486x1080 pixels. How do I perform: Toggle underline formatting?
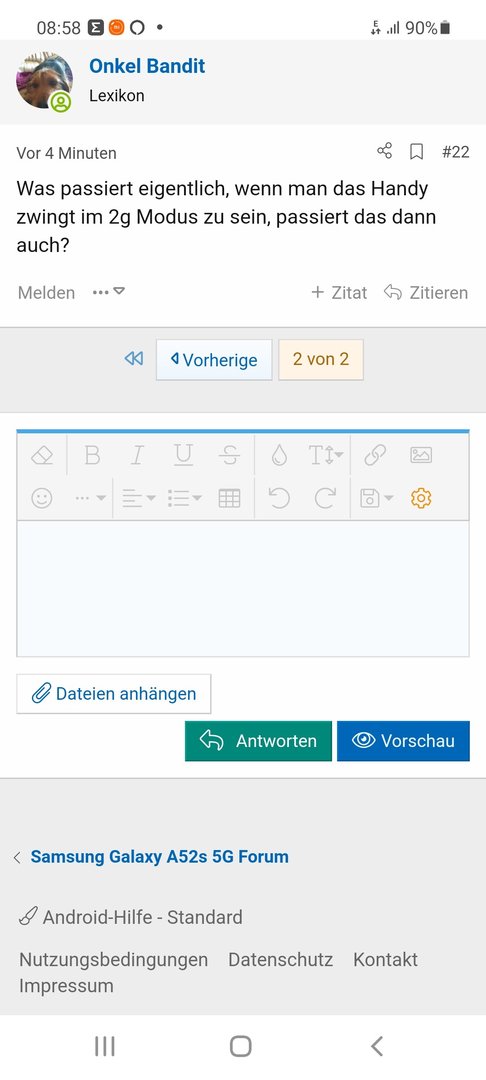point(183,455)
